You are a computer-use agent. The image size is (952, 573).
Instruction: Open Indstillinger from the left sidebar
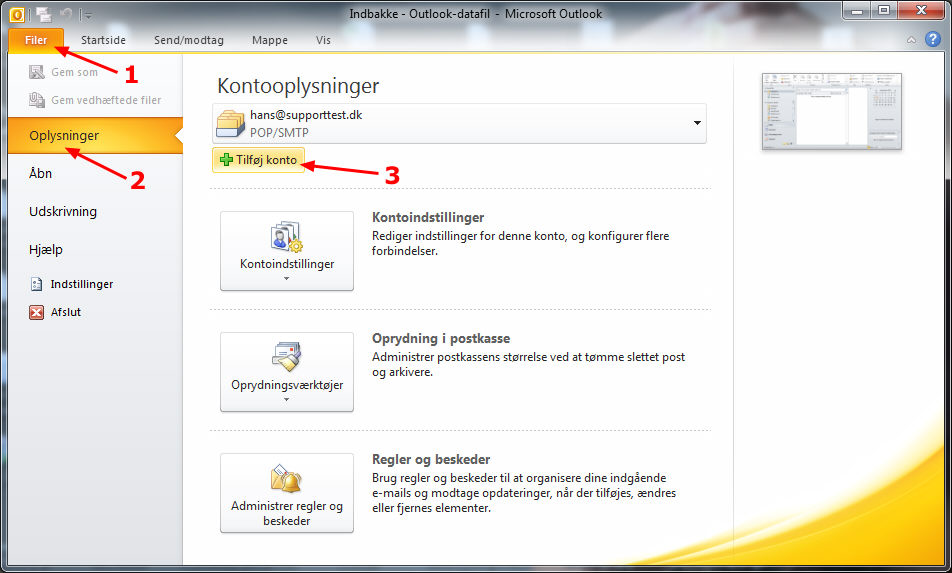[x=82, y=284]
